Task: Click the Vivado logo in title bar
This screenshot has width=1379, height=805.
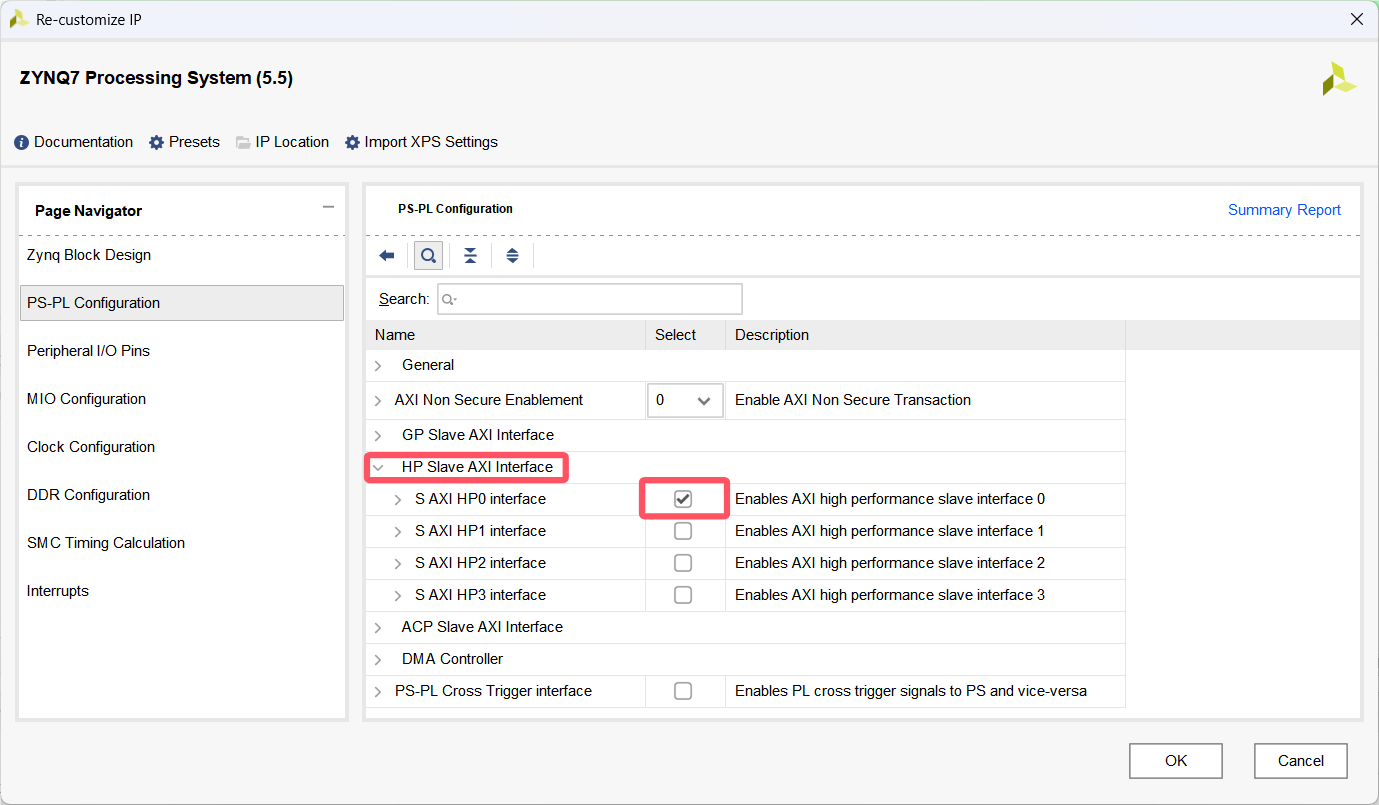Action: click(19, 19)
